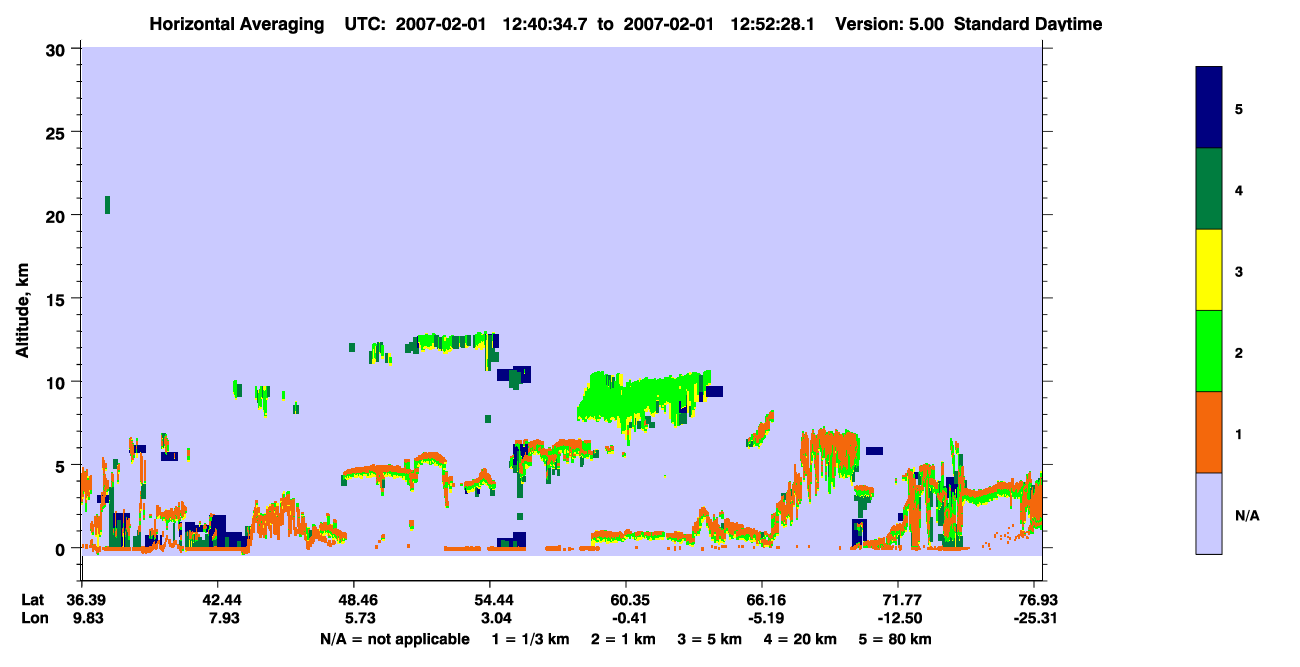Click the legend entry '2 = 1 km'

click(x=624, y=639)
